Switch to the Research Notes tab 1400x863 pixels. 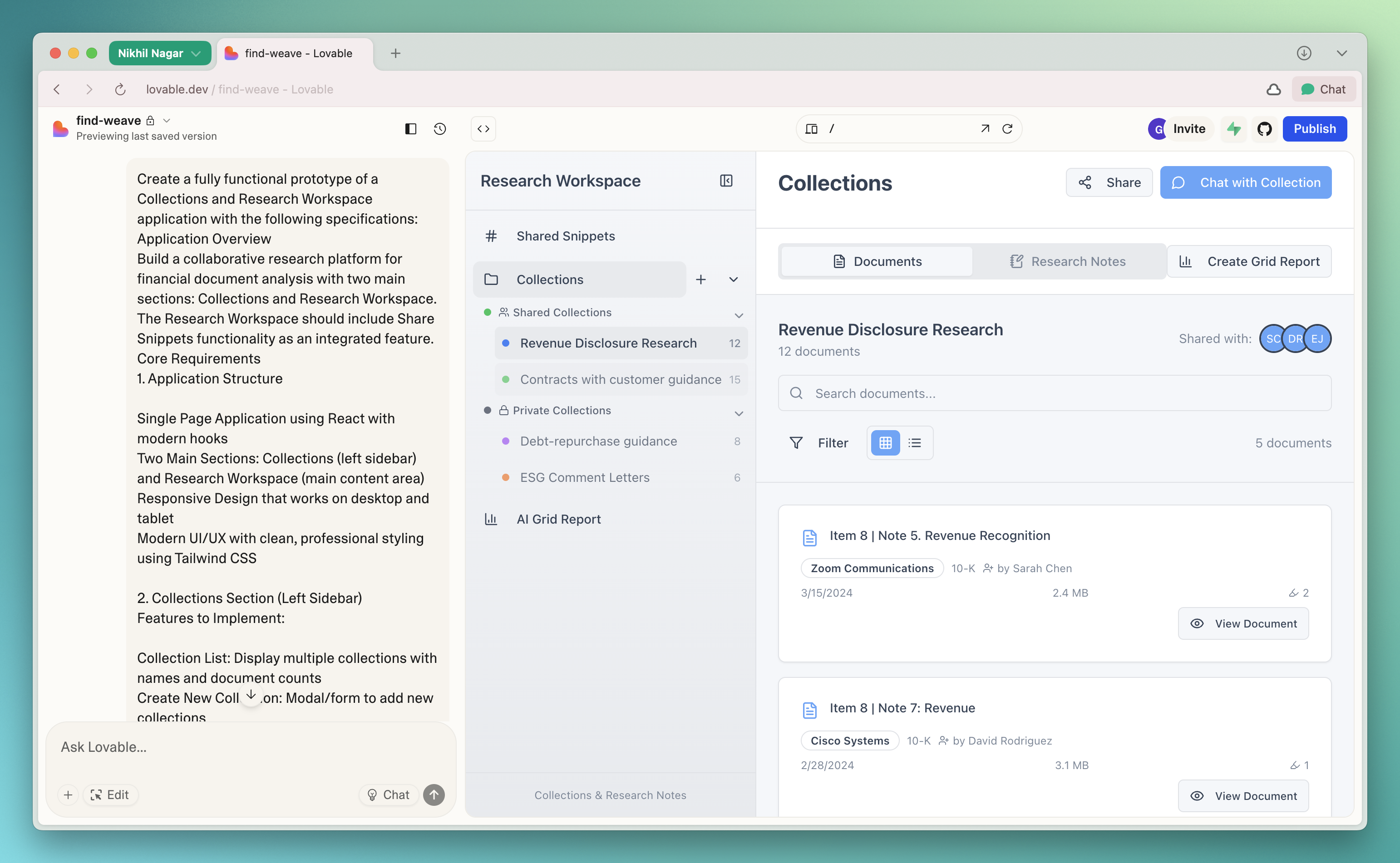[1067, 261]
